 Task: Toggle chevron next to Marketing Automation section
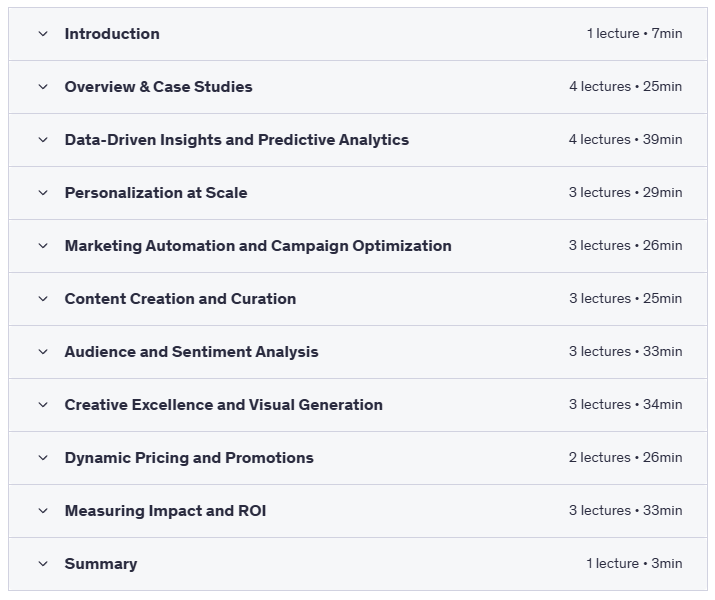click(x=43, y=246)
